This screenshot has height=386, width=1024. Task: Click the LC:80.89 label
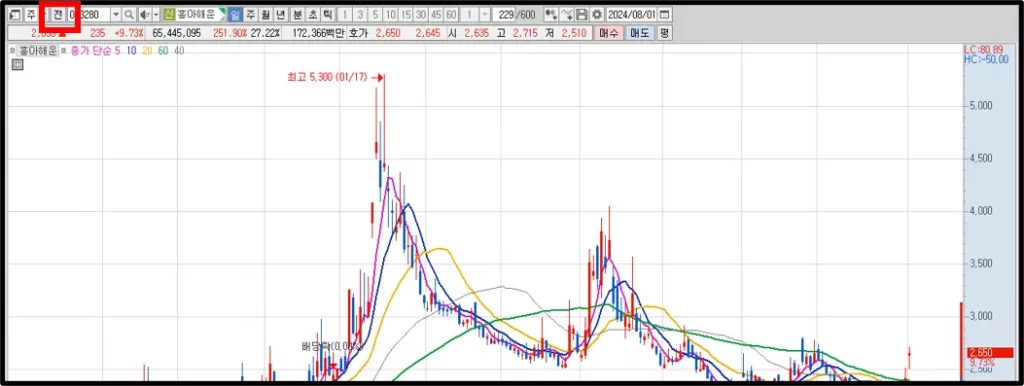983,49
